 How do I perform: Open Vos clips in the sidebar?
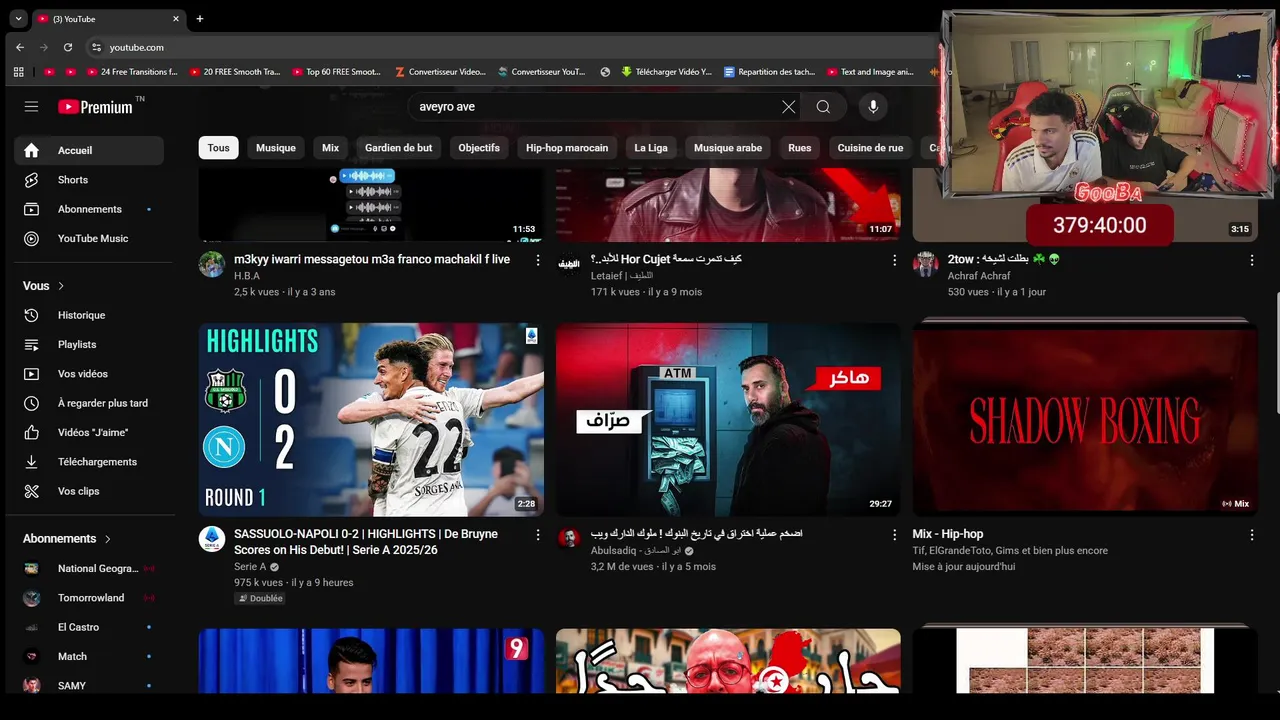(89, 491)
